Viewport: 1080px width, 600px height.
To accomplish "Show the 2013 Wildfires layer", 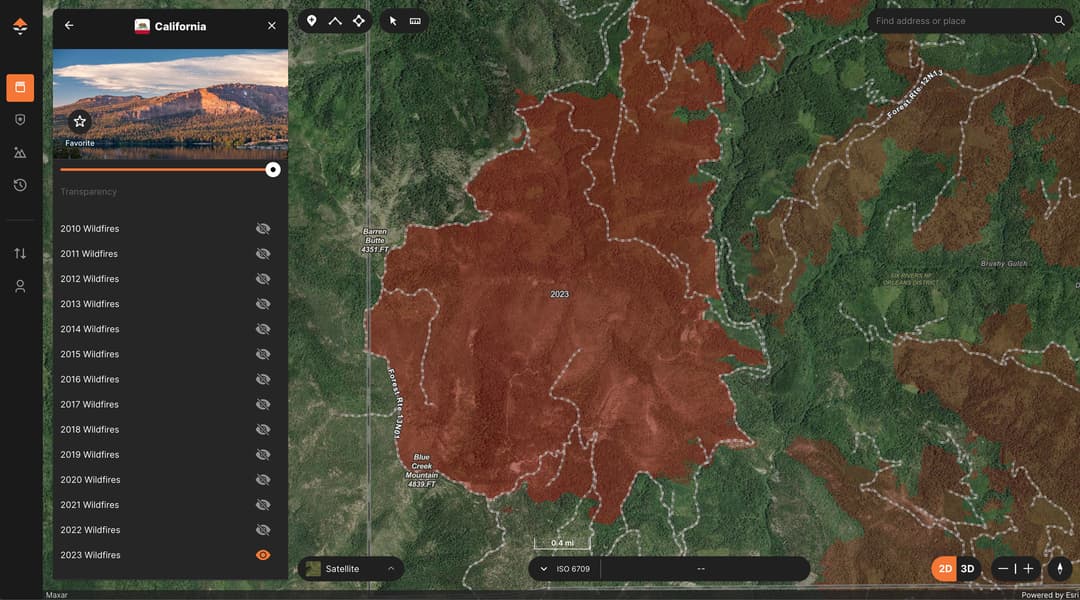I will click(x=263, y=304).
